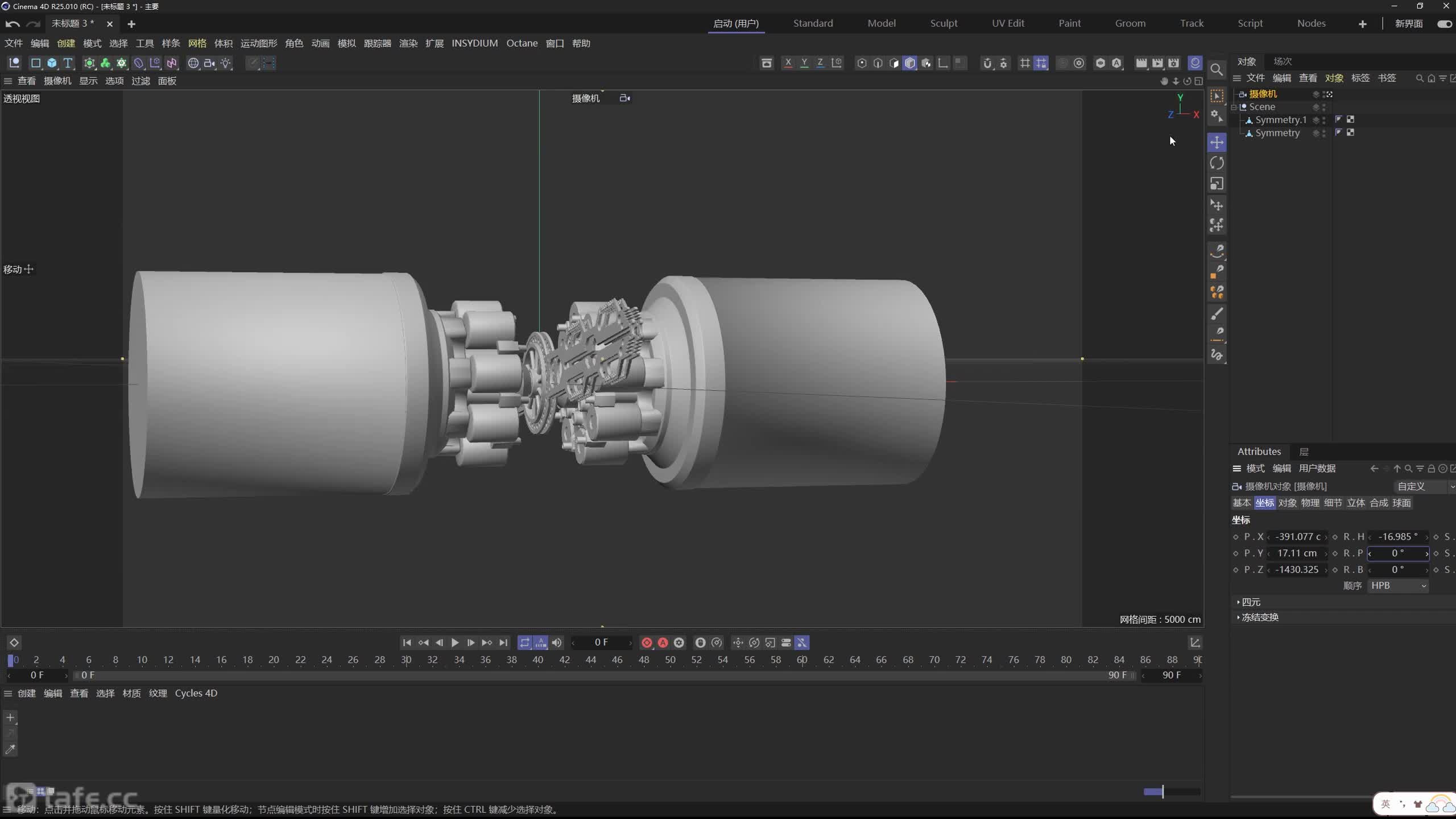Select the Move tool in the side toolbar

[1217, 142]
